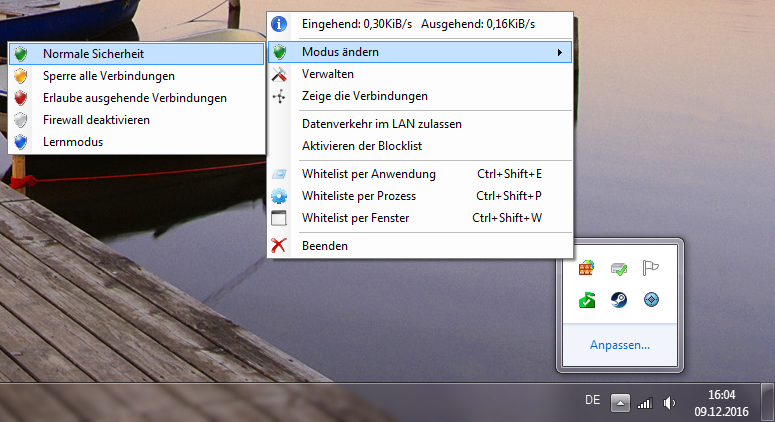Click the red X exit icon

[x=279, y=245]
